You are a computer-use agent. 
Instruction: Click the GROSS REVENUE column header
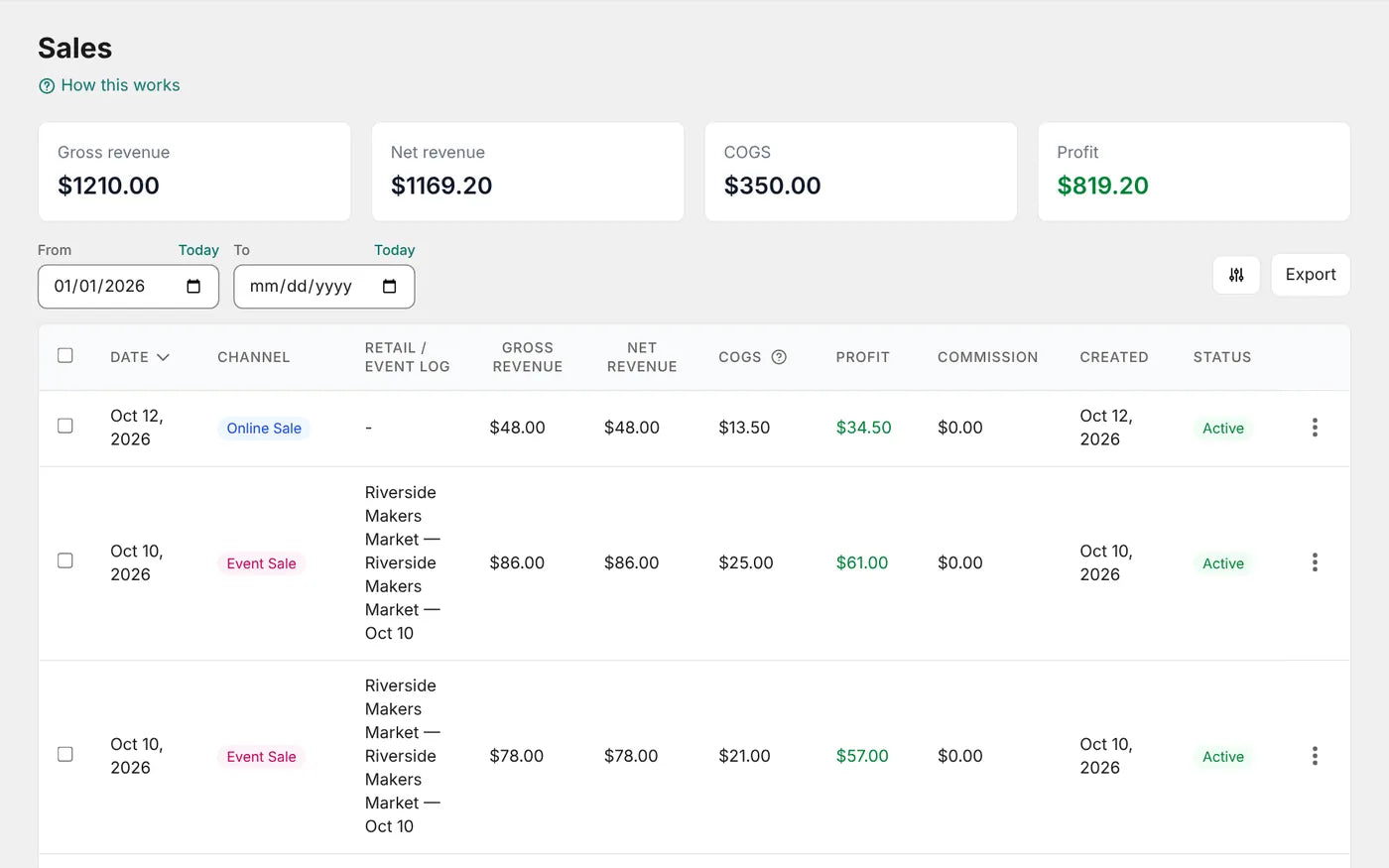pos(528,357)
